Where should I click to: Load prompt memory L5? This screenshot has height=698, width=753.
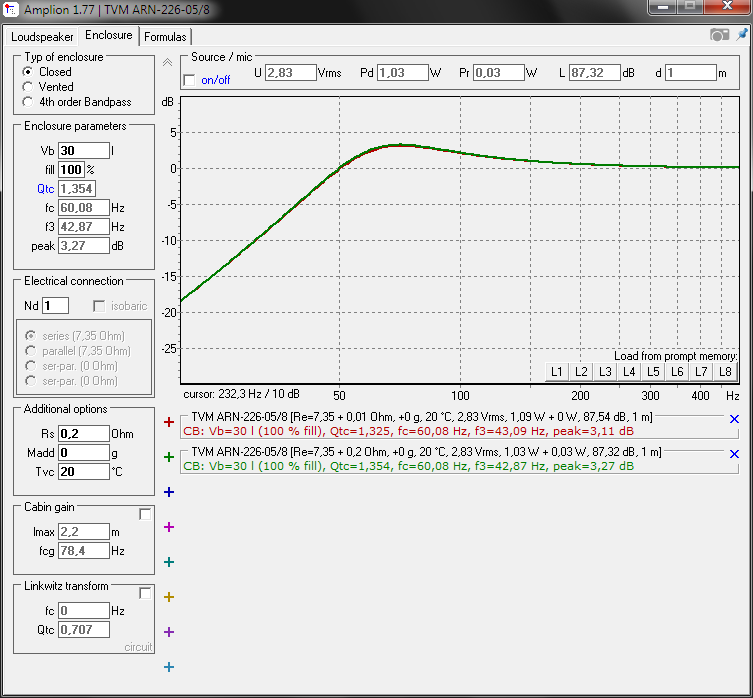click(x=653, y=372)
